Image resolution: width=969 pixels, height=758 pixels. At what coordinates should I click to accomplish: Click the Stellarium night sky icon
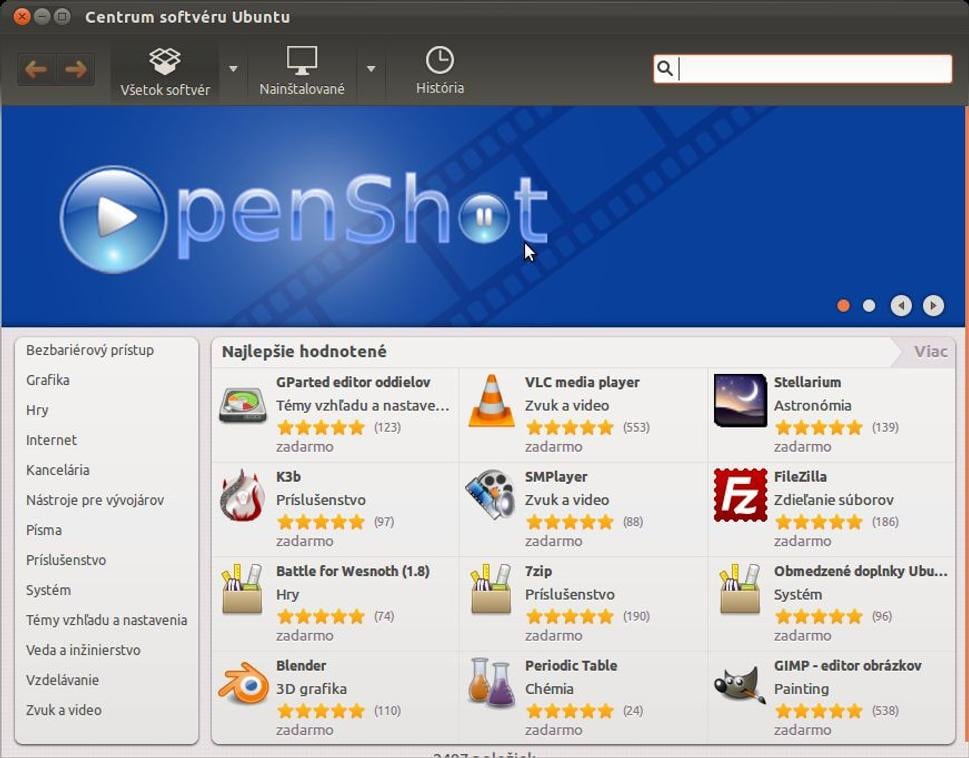[740, 400]
